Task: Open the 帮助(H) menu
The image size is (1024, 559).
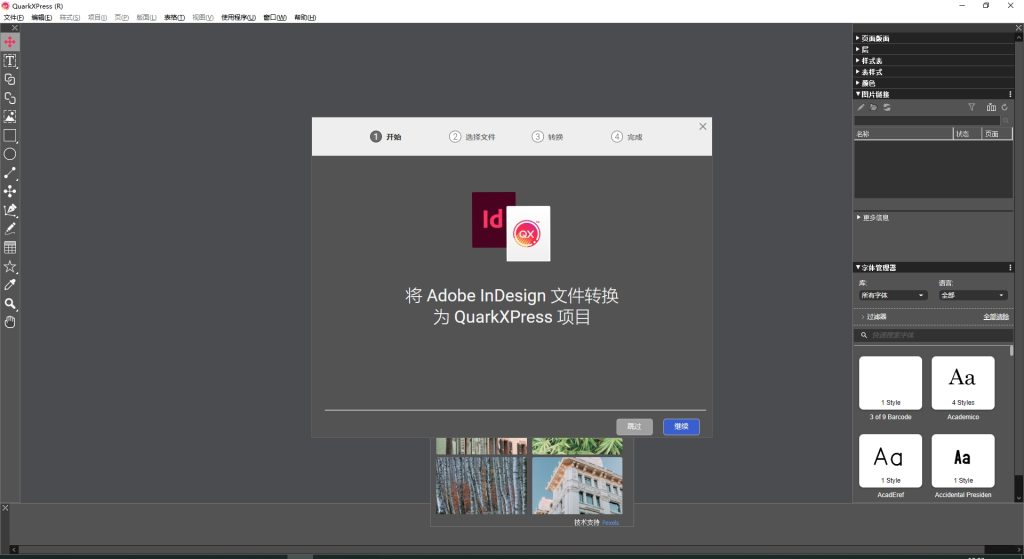Action: point(305,18)
